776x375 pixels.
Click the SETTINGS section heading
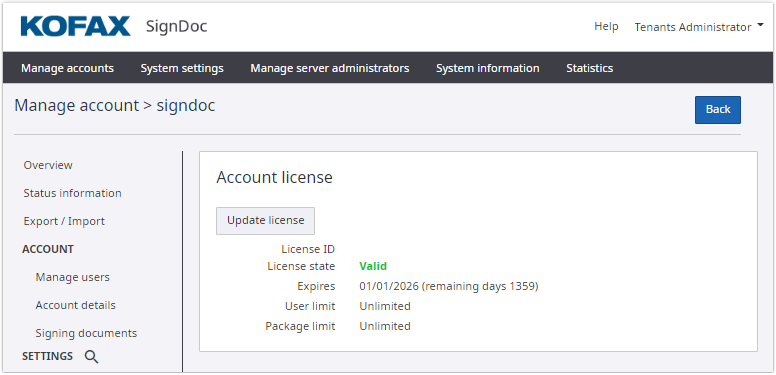[48, 356]
